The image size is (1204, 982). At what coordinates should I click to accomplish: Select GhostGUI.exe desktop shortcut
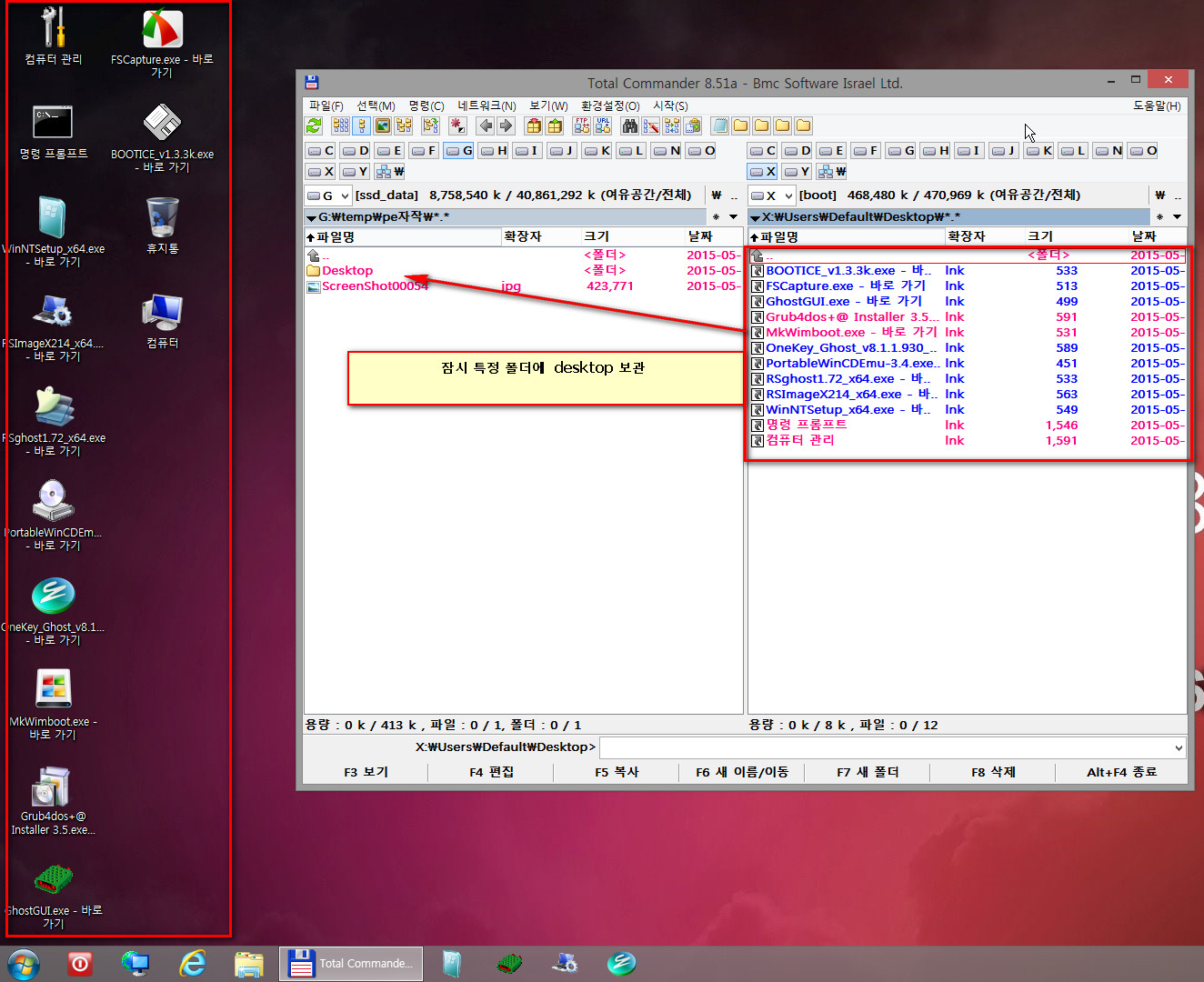point(54,896)
